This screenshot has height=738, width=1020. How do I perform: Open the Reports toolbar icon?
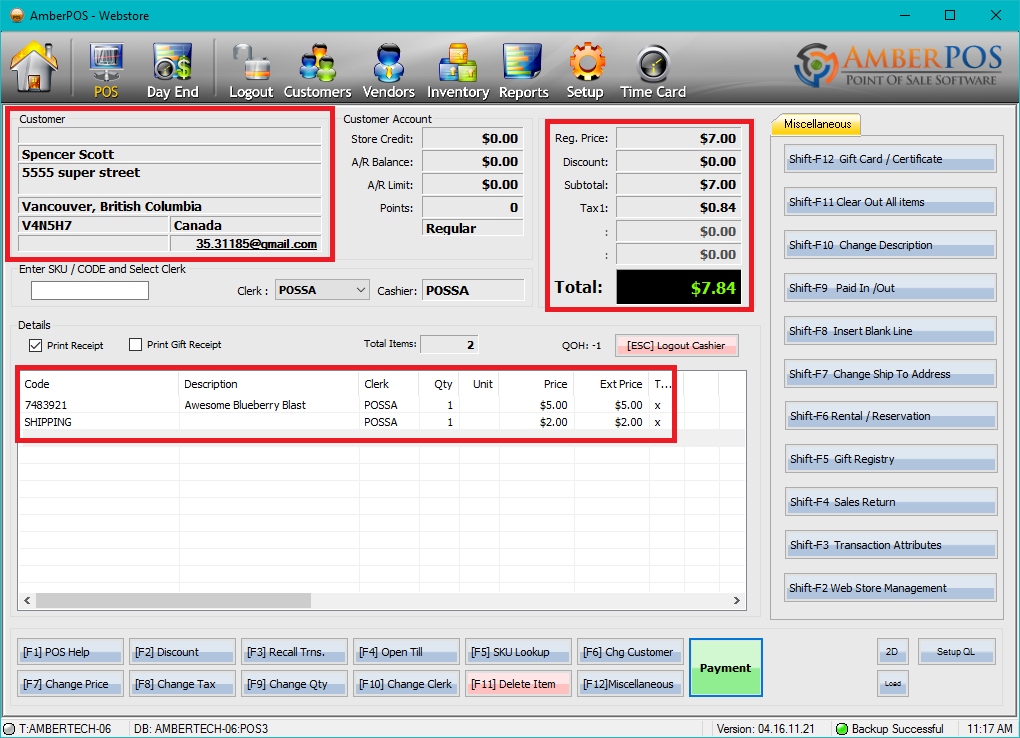tap(523, 70)
